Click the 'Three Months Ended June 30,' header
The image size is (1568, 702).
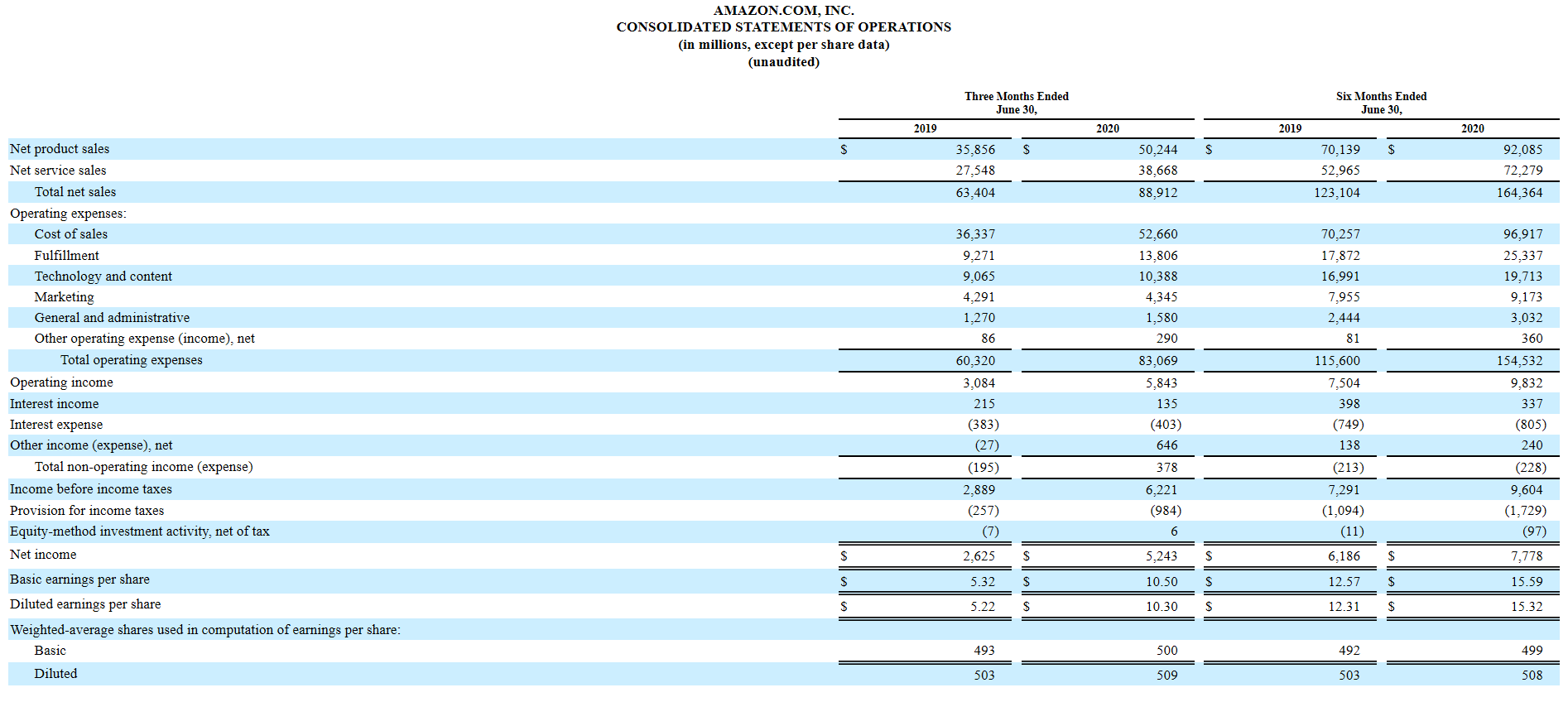[x=1016, y=103]
